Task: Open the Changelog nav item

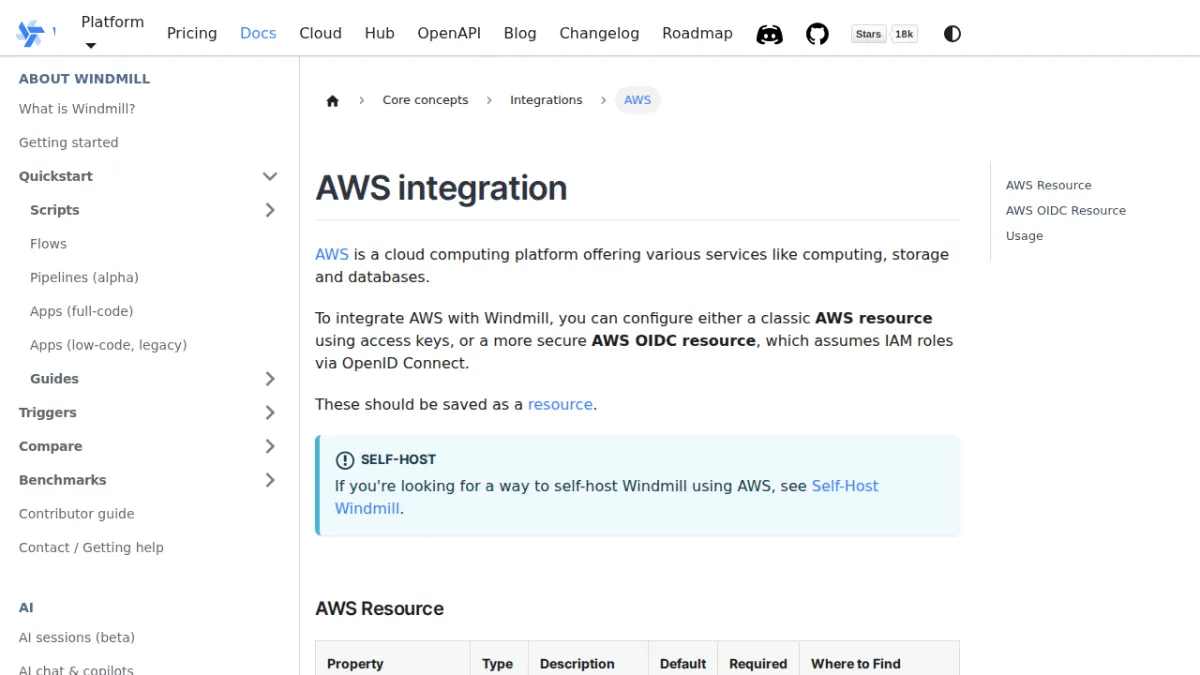Action: coord(599,33)
